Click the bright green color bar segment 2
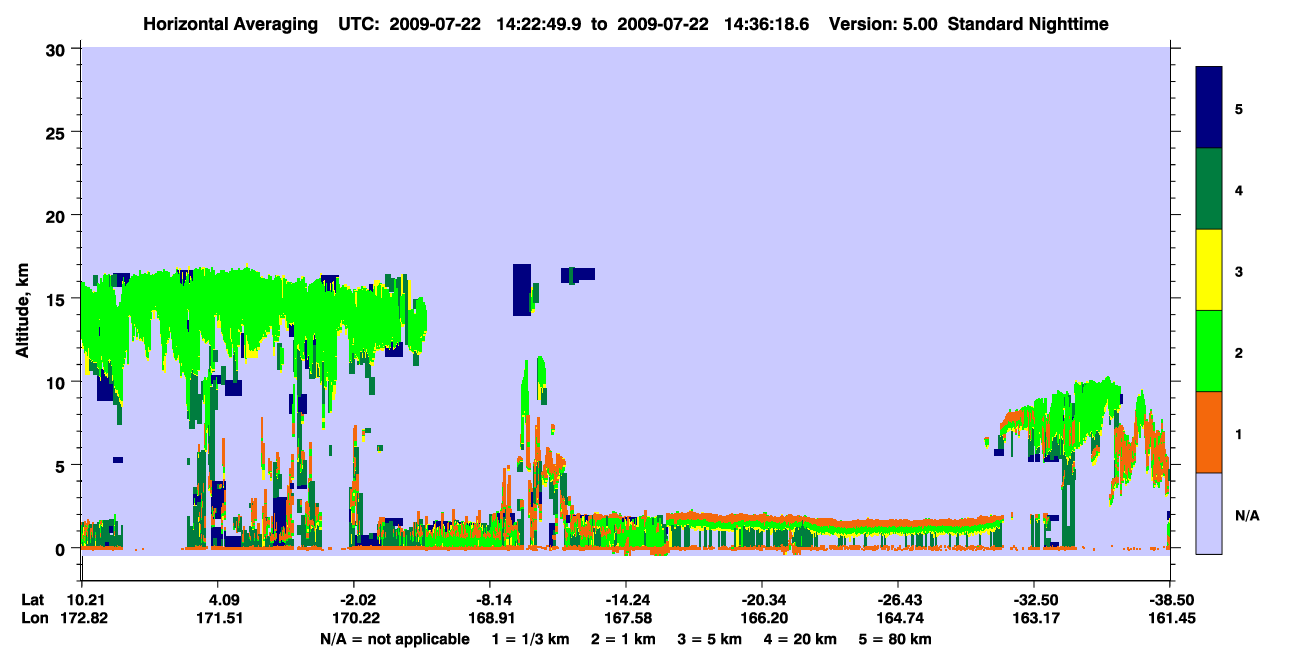 coord(1209,351)
